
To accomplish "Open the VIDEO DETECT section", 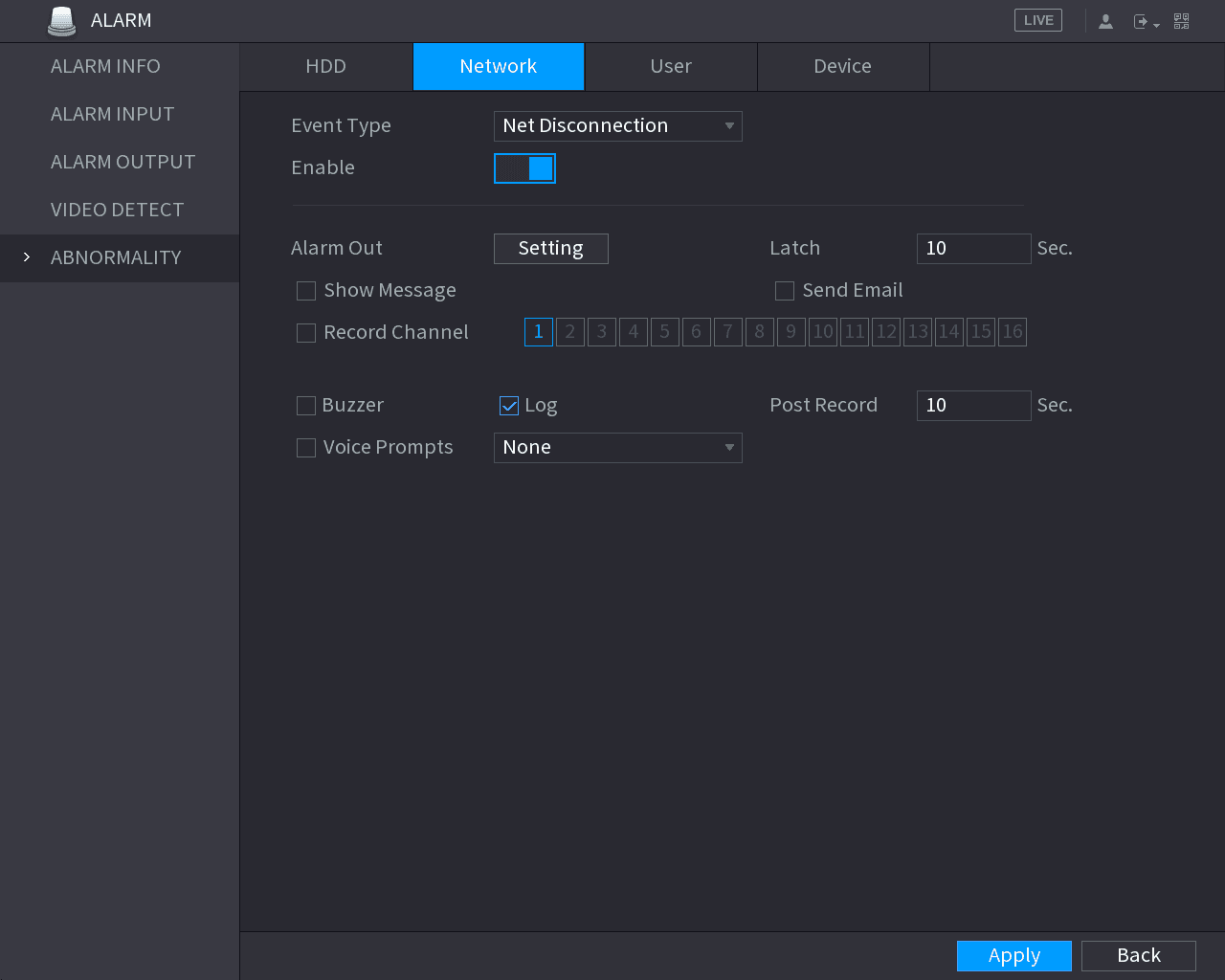I will tap(120, 210).
